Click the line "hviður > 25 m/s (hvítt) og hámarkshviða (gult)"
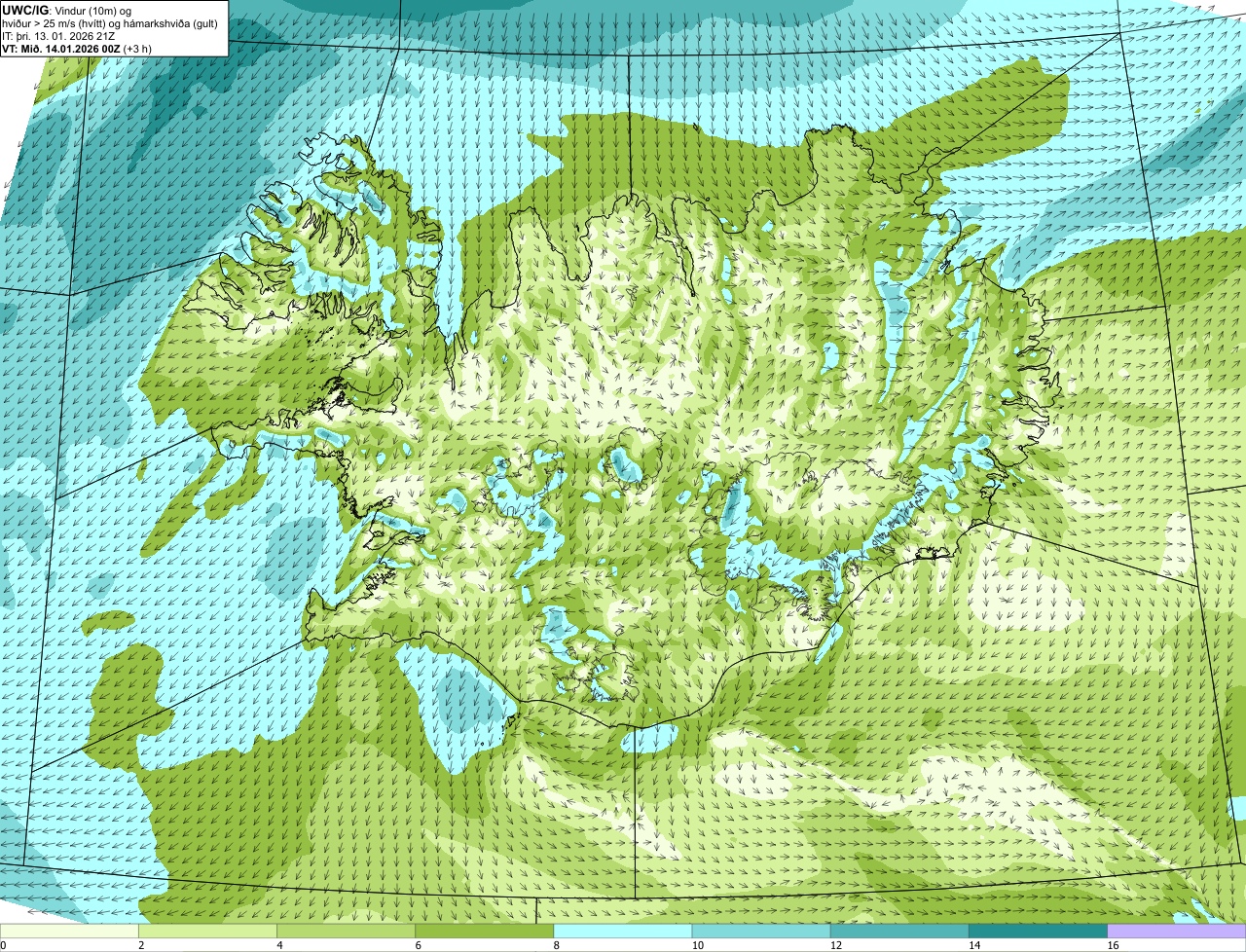The image size is (1246, 952). 110,22
